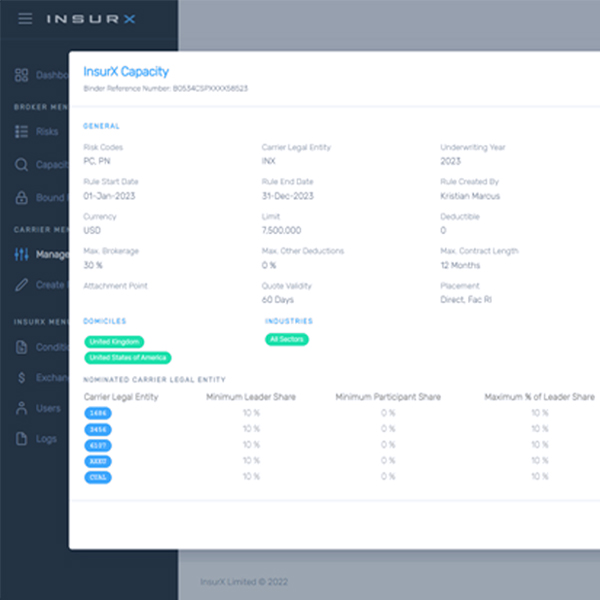This screenshot has width=600, height=600.
Task: Select the 1686 carrier legal entity badge
Action: pos(98,413)
